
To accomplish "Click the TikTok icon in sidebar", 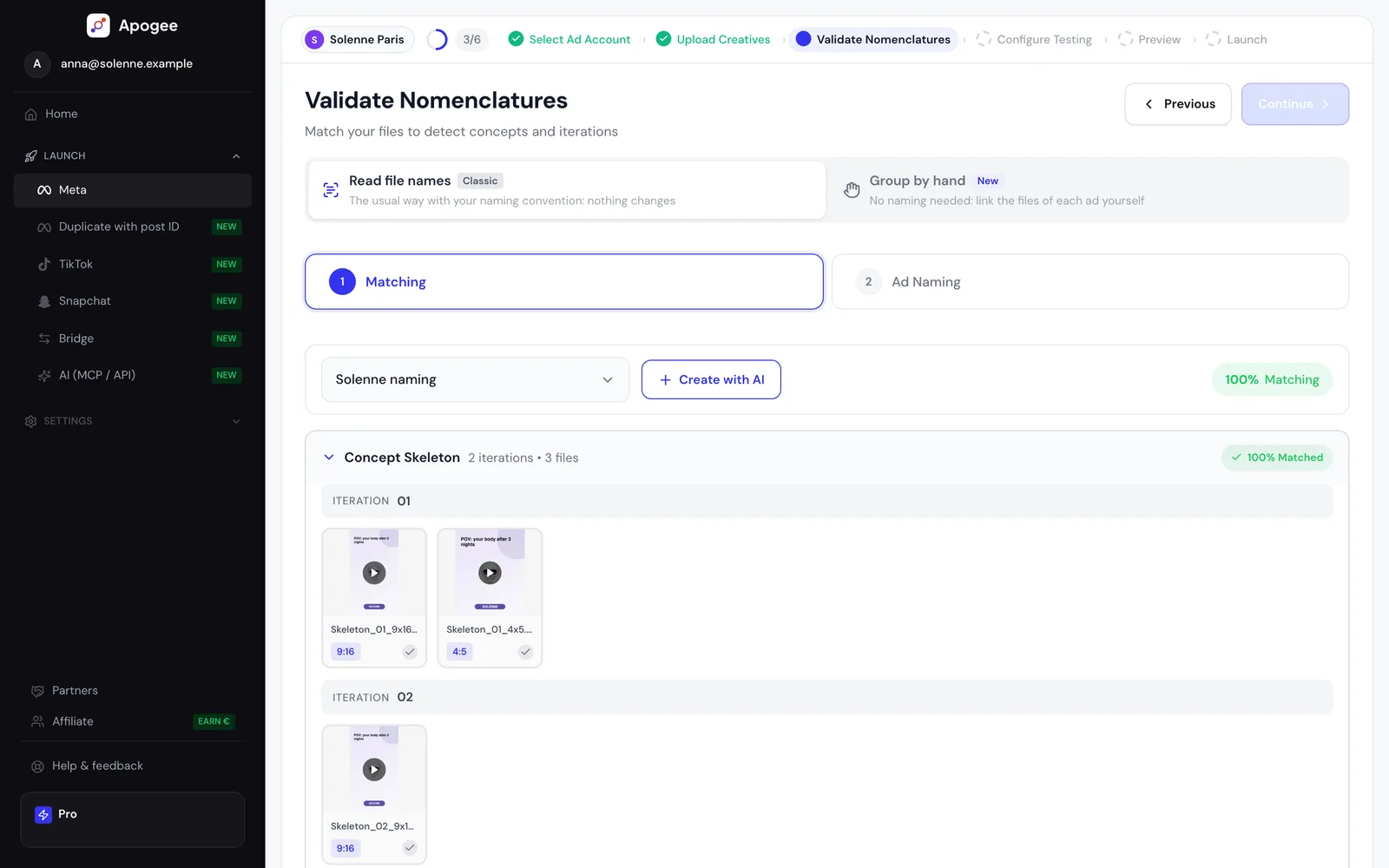I will coord(44,264).
